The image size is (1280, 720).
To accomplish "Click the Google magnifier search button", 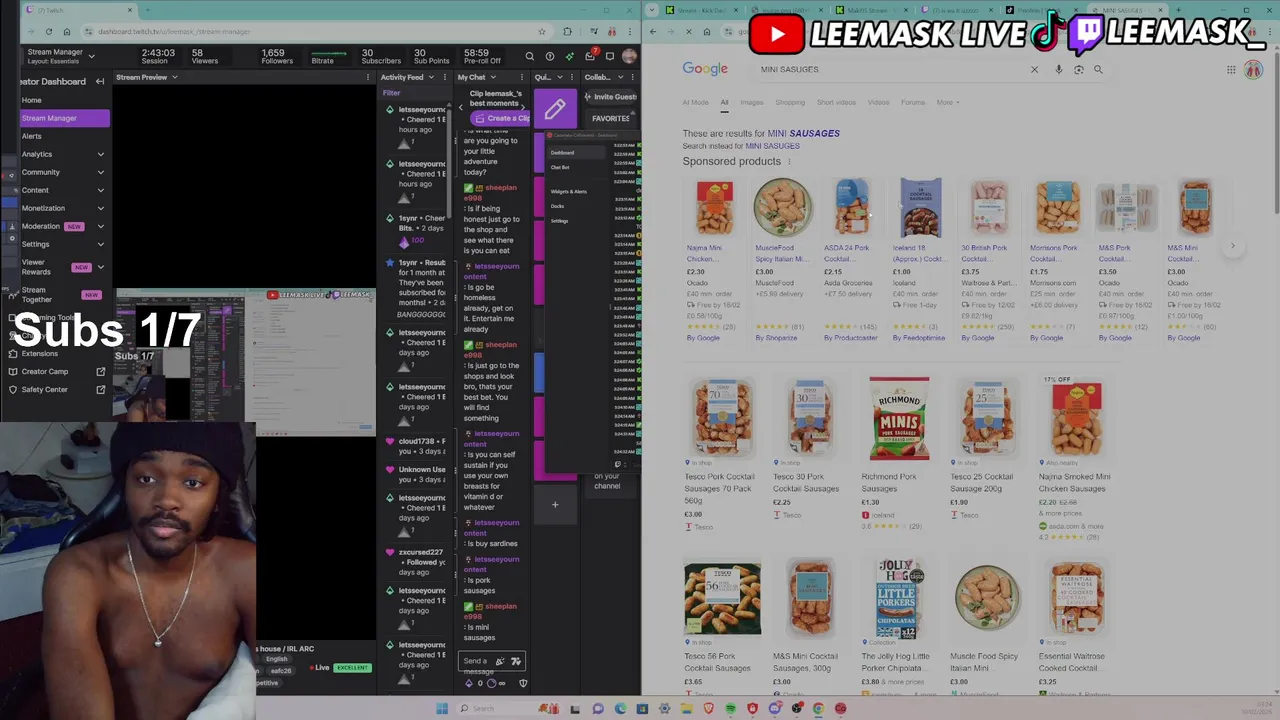I will tap(1098, 70).
